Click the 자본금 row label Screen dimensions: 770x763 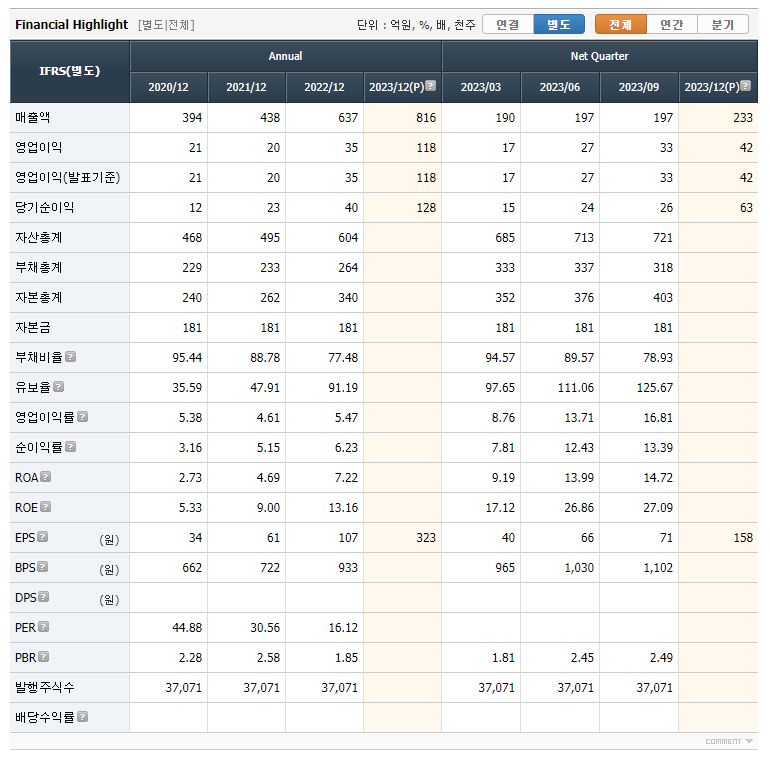click(32, 327)
